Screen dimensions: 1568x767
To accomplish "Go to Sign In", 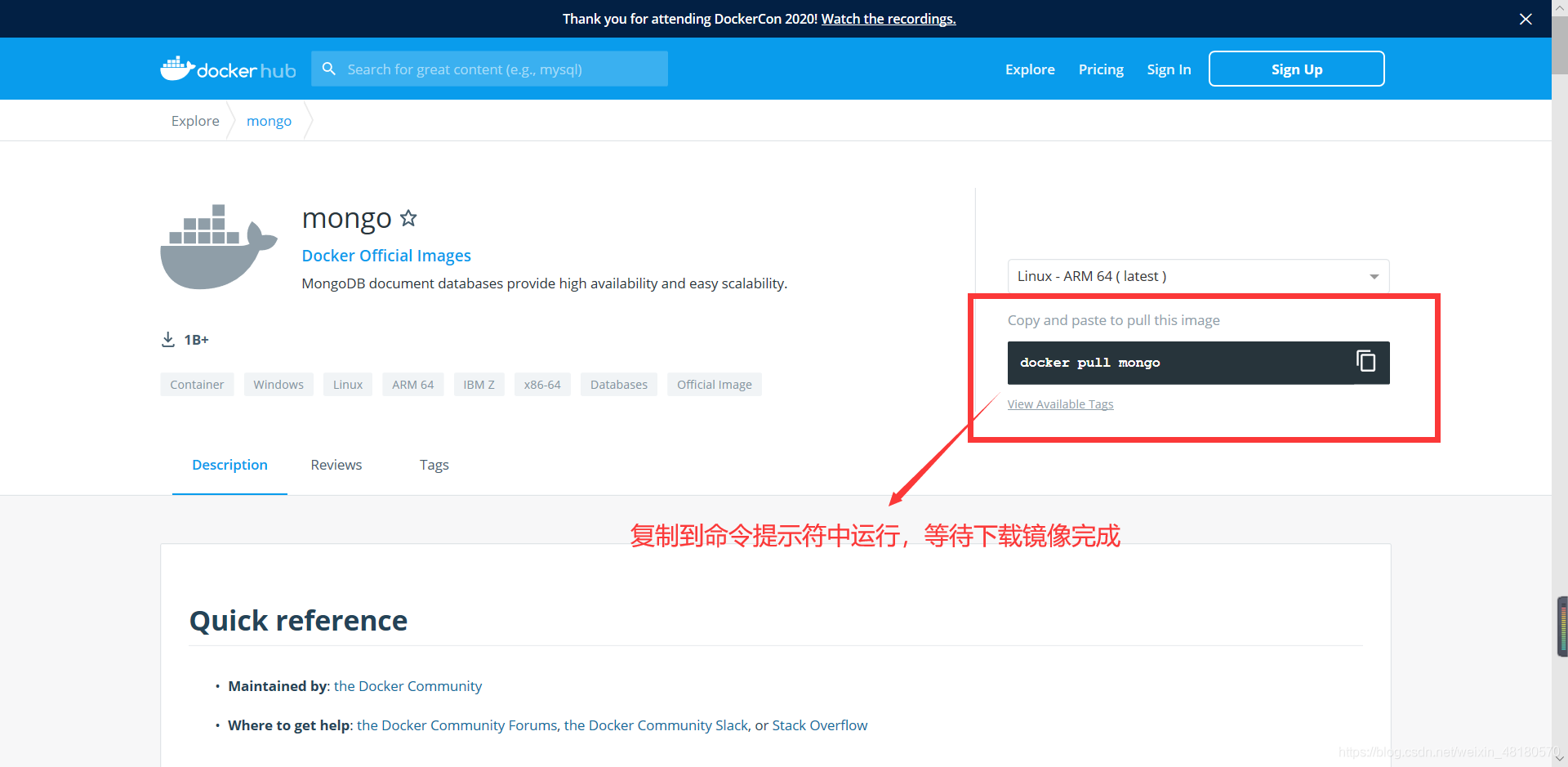I will [1169, 69].
